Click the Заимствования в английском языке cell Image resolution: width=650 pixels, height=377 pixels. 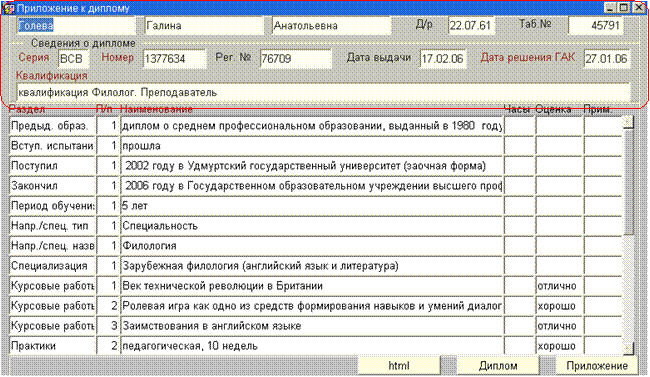[x=311, y=326]
